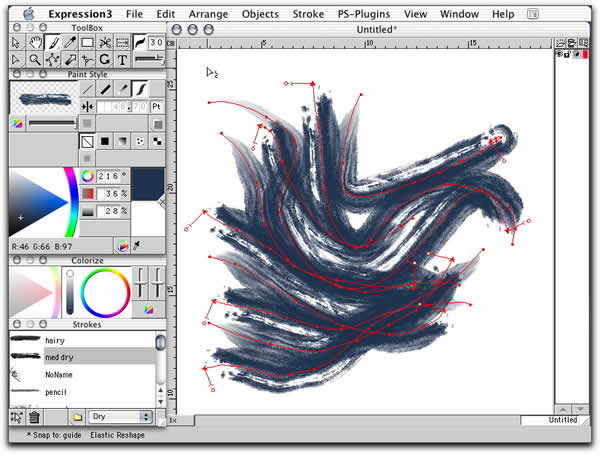
Task: Select the arrow selection tool in ToolBox
Action: click(16, 42)
